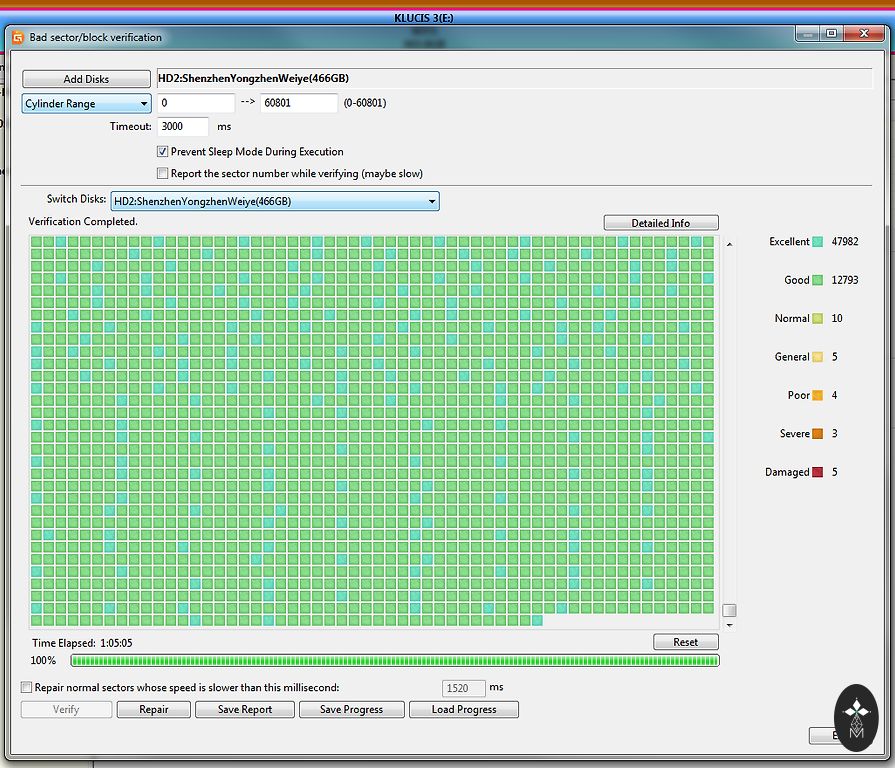
Task: Click the Save Report button
Action: pos(245,709)
